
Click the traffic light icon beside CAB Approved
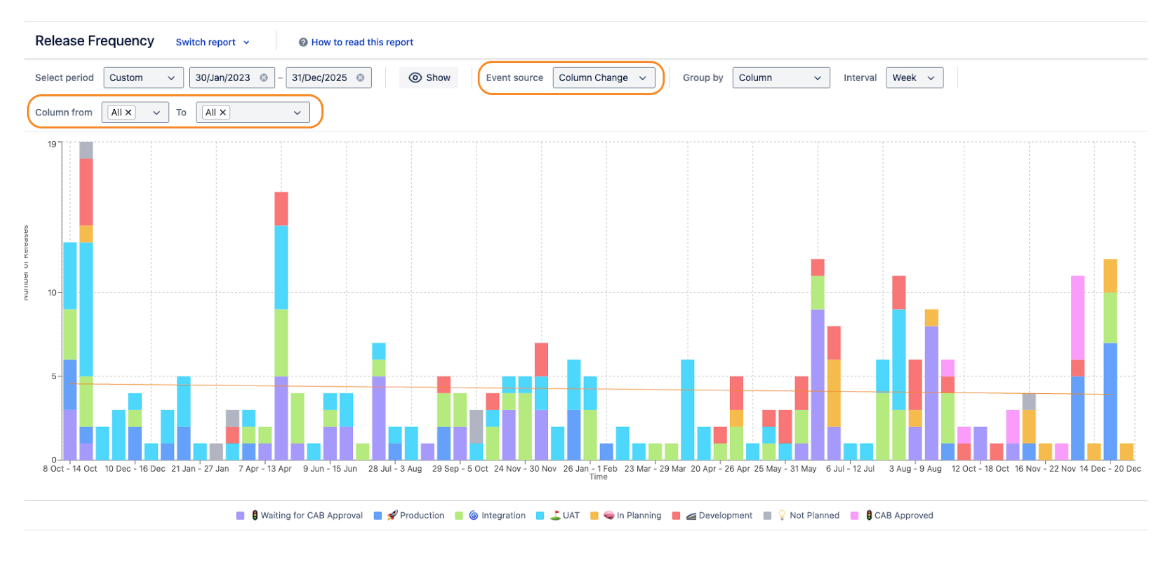point(868,515)
